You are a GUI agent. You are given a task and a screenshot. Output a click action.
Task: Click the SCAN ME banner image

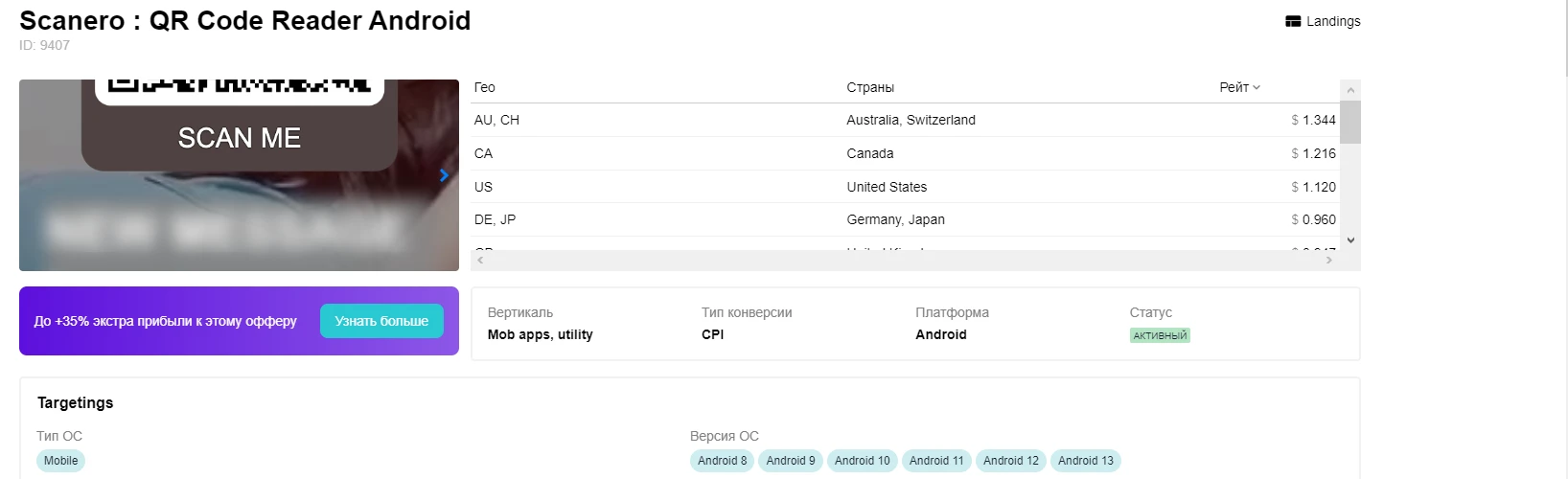239,175
